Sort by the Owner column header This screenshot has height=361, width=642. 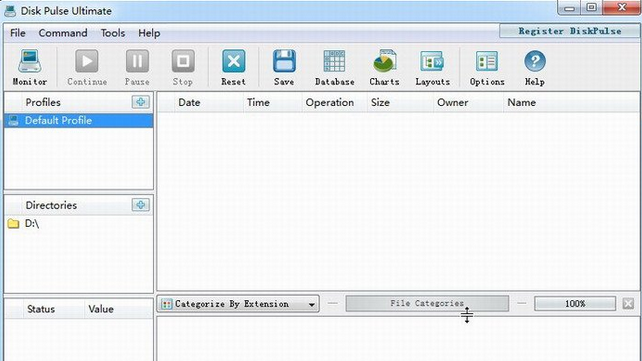point(468,102)
